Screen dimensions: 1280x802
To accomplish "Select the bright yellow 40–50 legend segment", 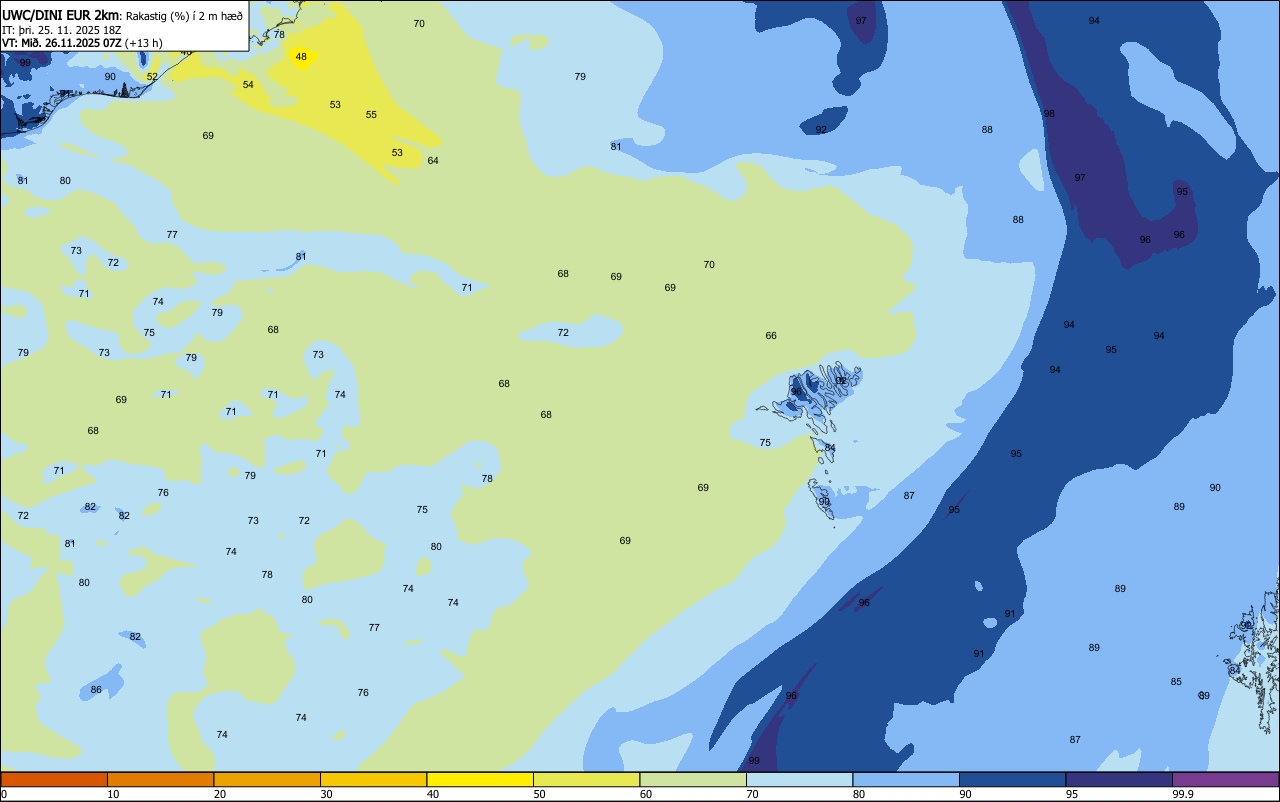I will point(480,779).
